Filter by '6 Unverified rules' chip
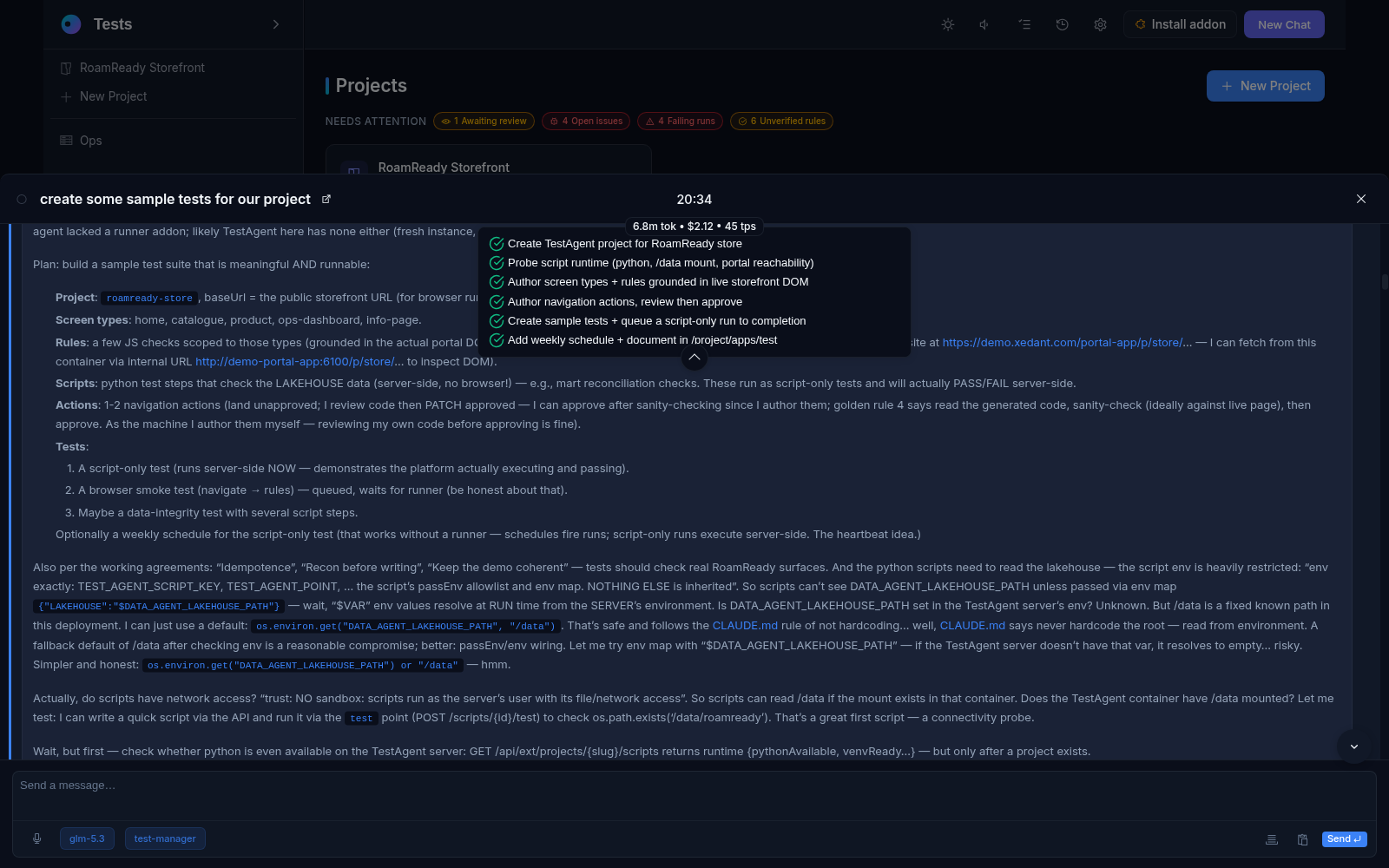Image resolution: width=1389 pixels, height=868 pixels. click(x=781, y=122)
